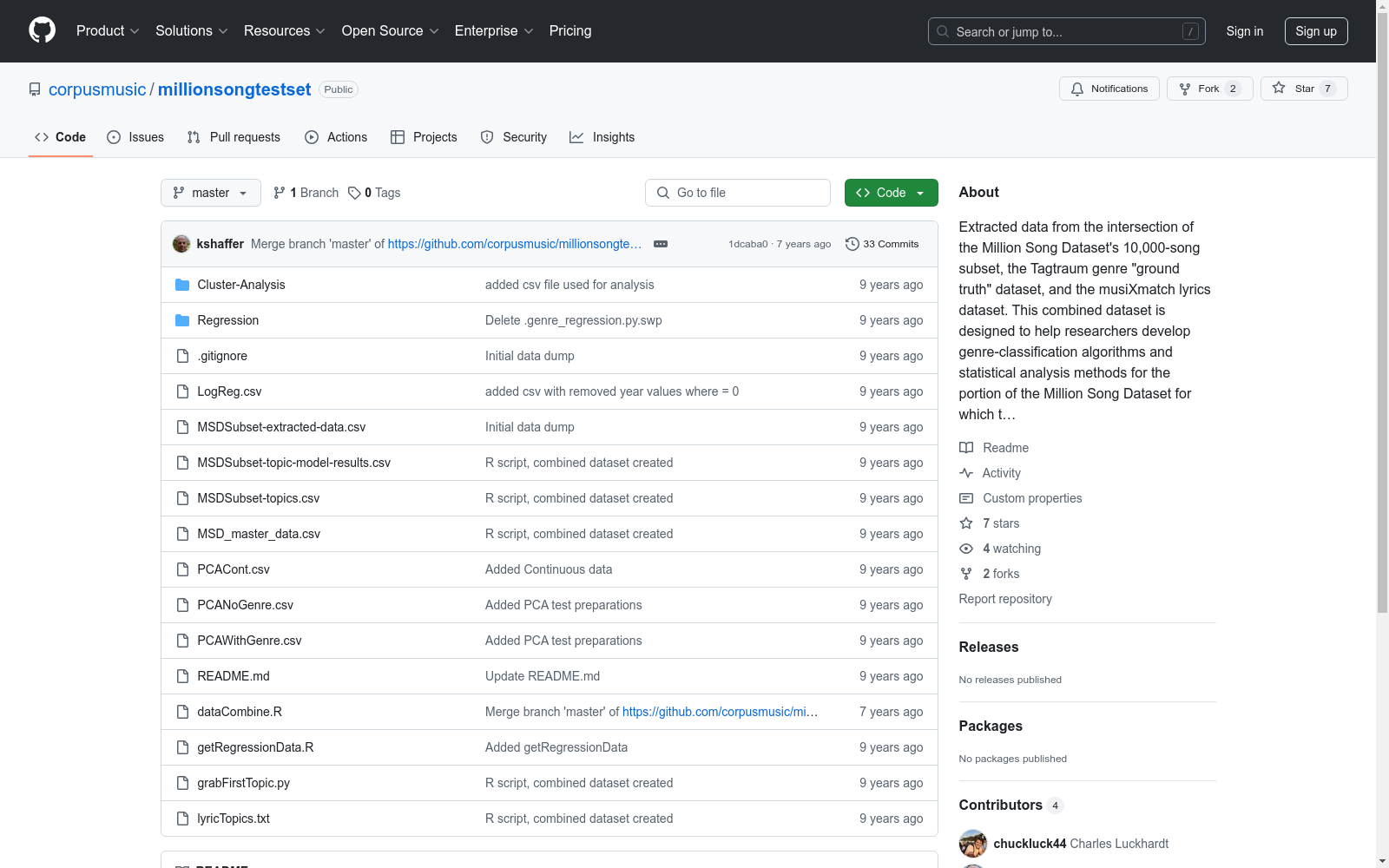This screenshot has width=1389, height=868.
Task: Open the Pricing page
Action: (x=570, y=31)
